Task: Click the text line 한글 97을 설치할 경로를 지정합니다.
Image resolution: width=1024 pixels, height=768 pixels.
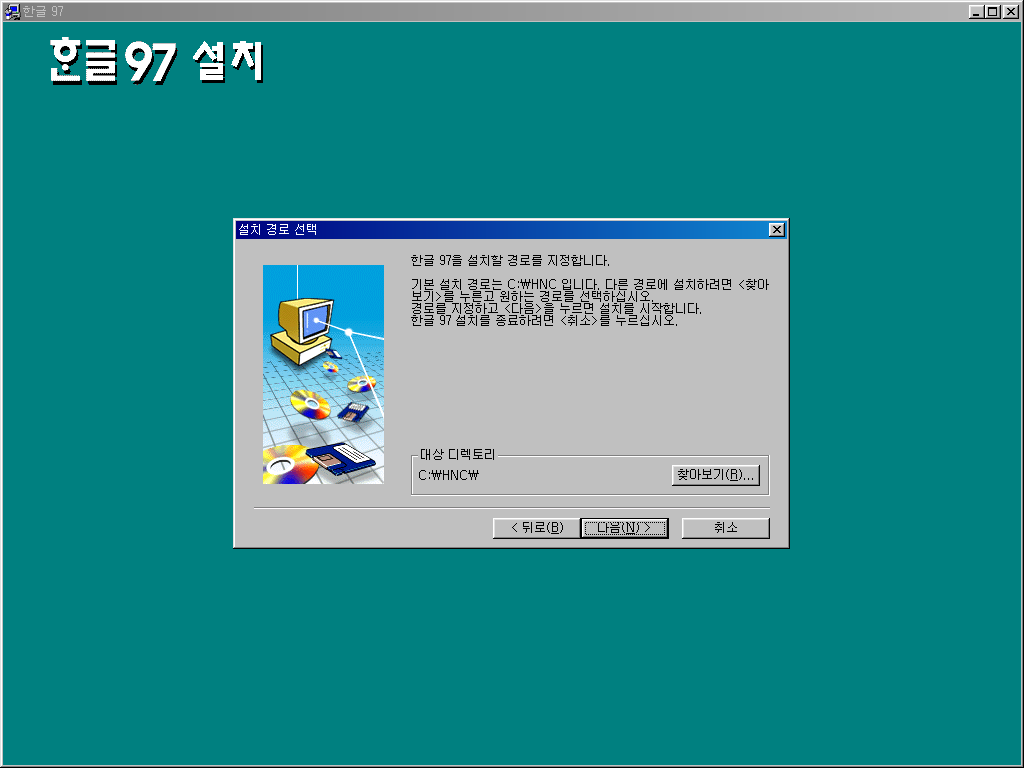Action: (510, 261)
